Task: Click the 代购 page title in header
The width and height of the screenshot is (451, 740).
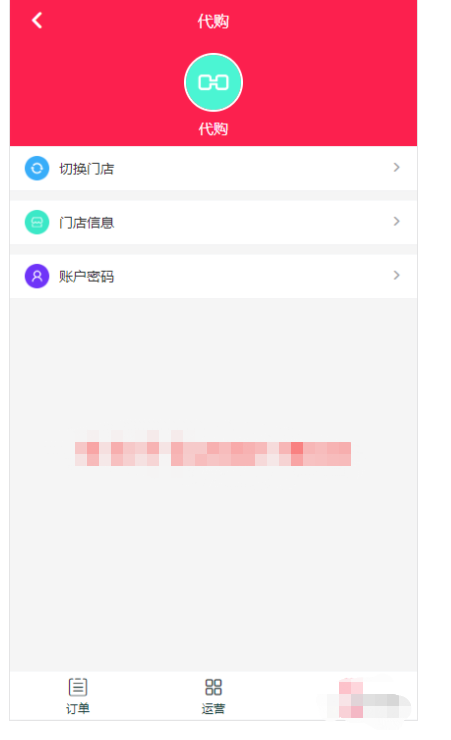Action: (x=213, y=21)
